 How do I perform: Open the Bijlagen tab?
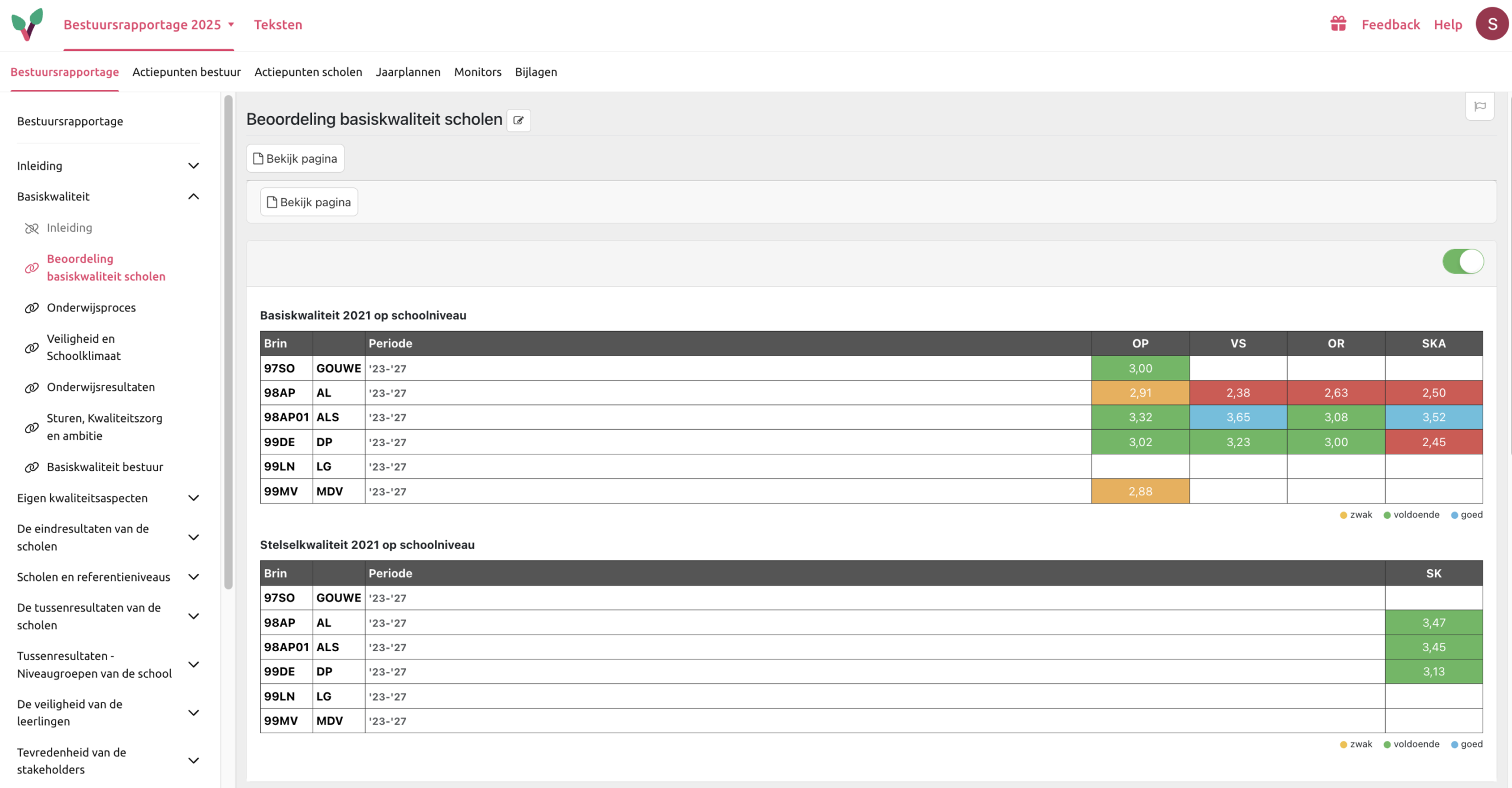(x=536, y=72)
